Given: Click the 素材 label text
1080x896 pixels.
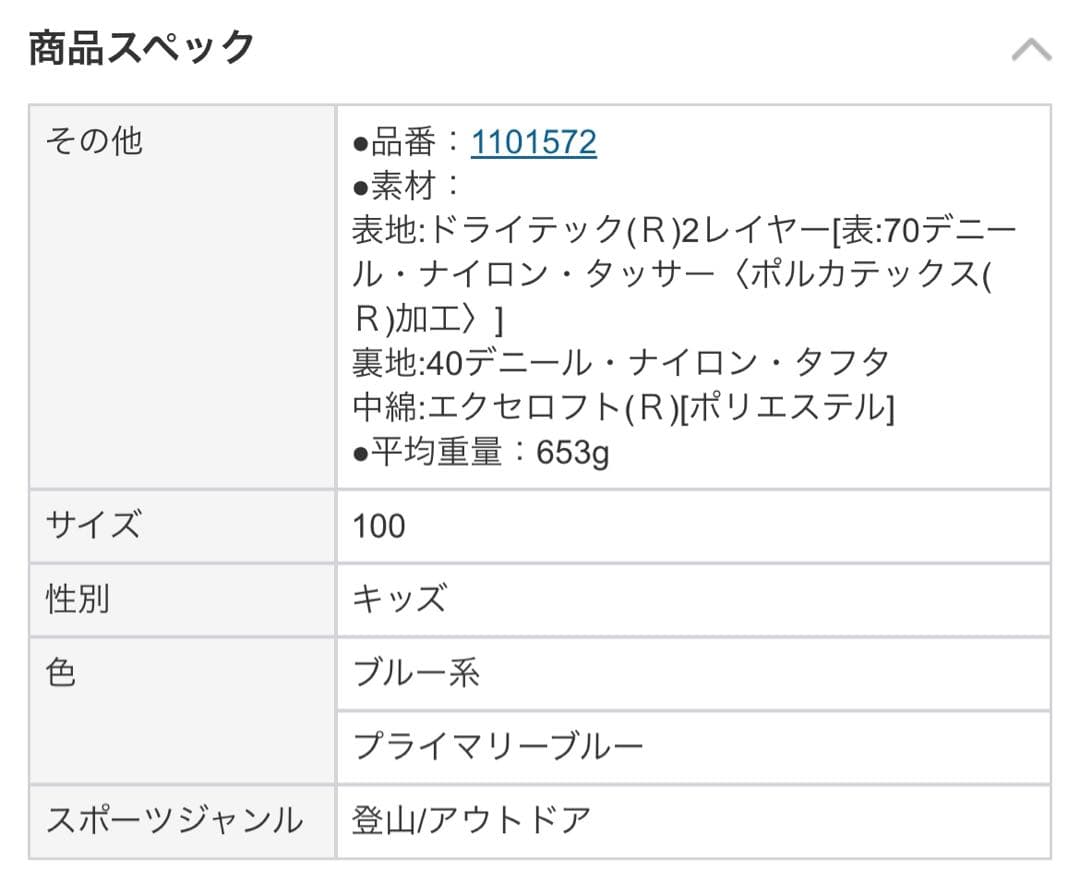Looking at the screenshot, I should pos(404,187).
